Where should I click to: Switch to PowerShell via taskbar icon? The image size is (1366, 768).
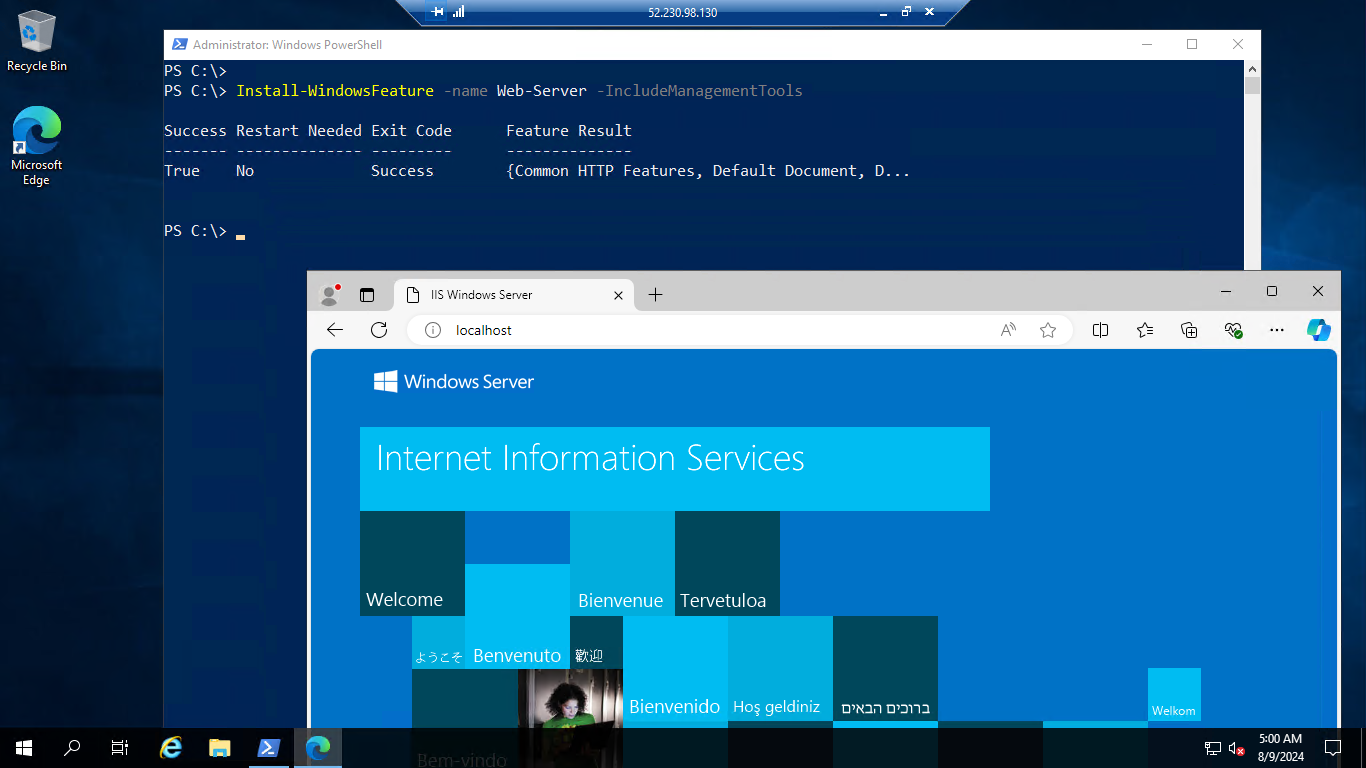269,747
